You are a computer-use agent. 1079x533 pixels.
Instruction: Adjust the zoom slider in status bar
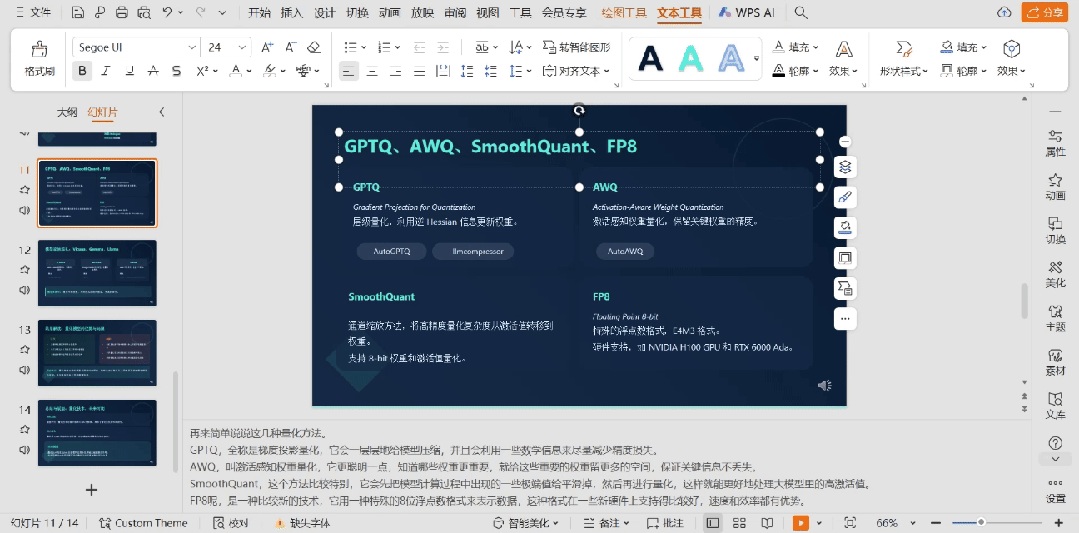[x=981, y=523]
